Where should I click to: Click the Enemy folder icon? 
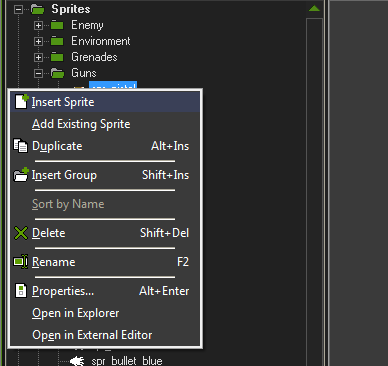57,25
